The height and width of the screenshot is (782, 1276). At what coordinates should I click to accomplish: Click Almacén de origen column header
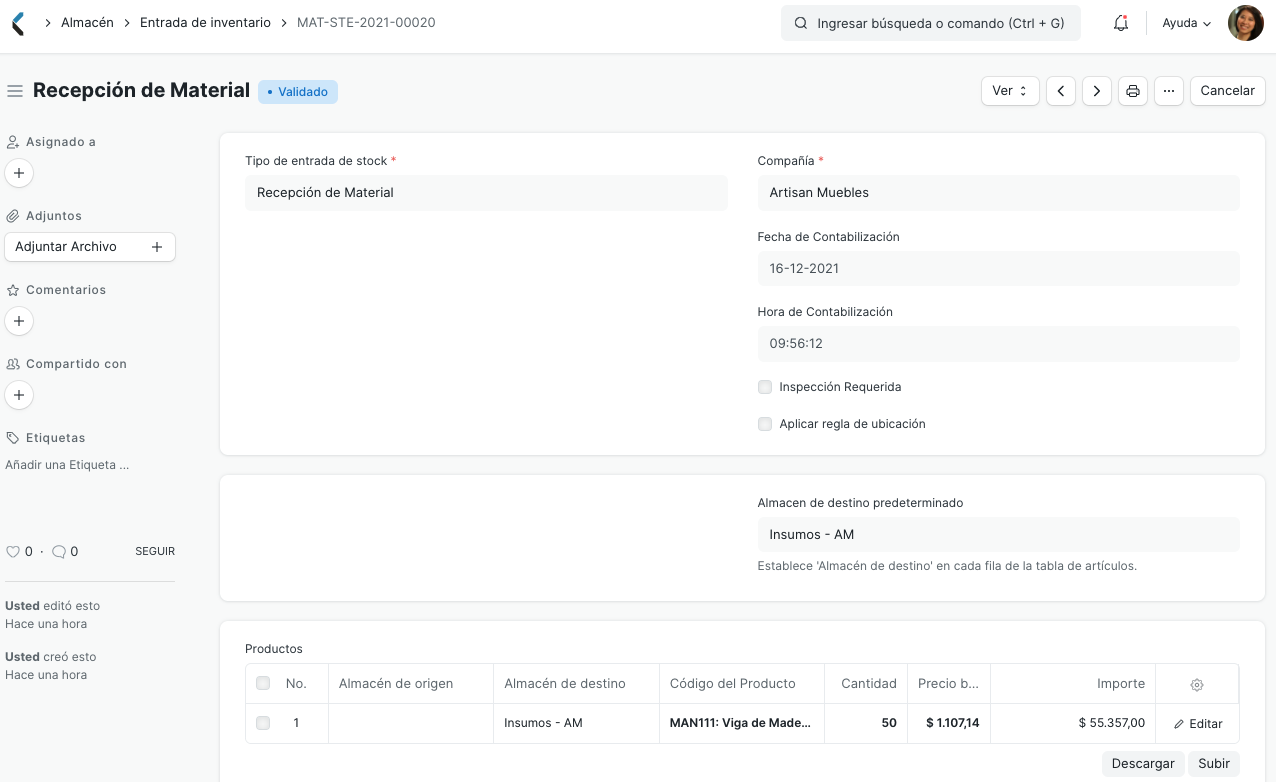(411, 684)
